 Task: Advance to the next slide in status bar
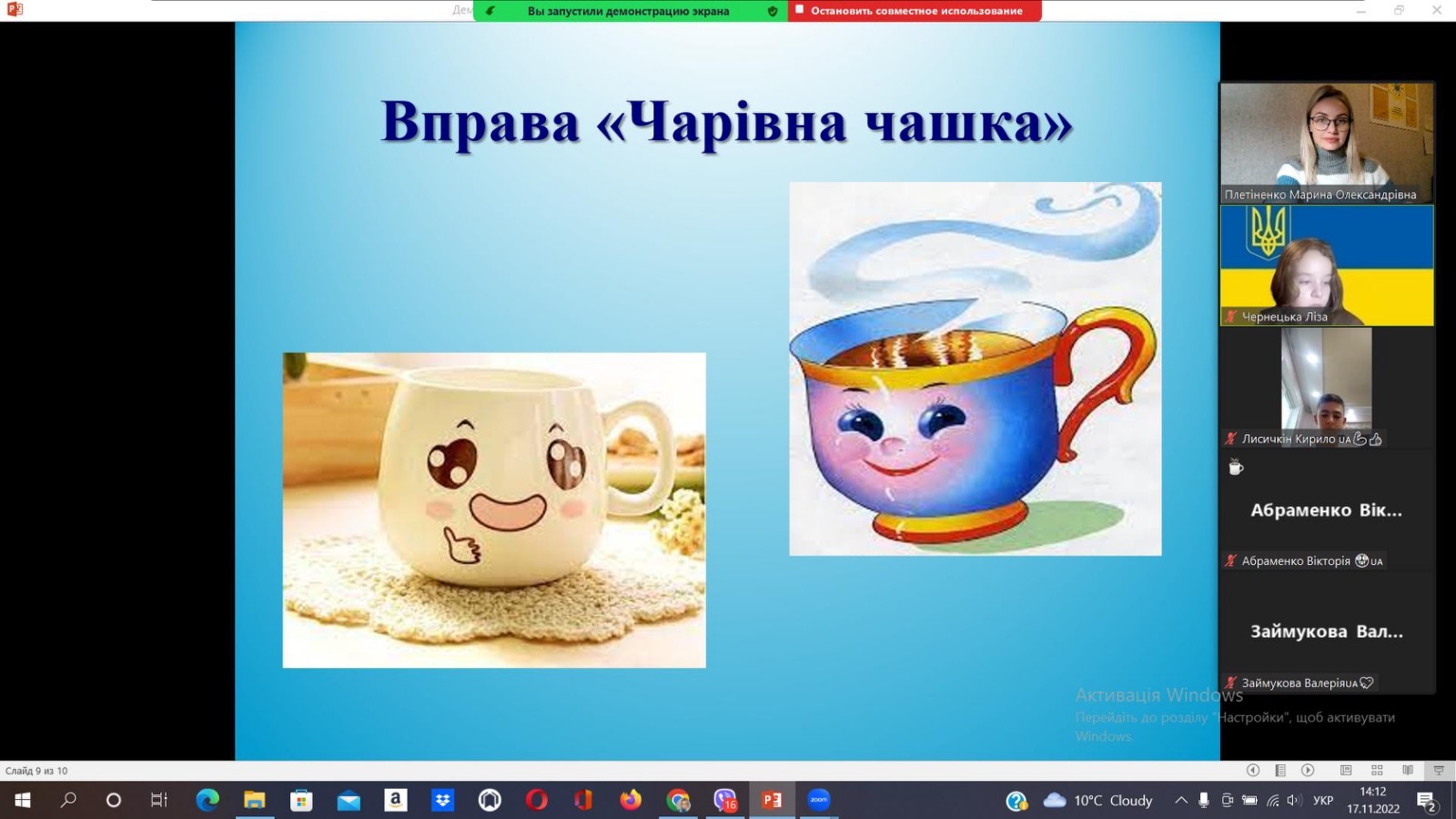pos(1308,770)
